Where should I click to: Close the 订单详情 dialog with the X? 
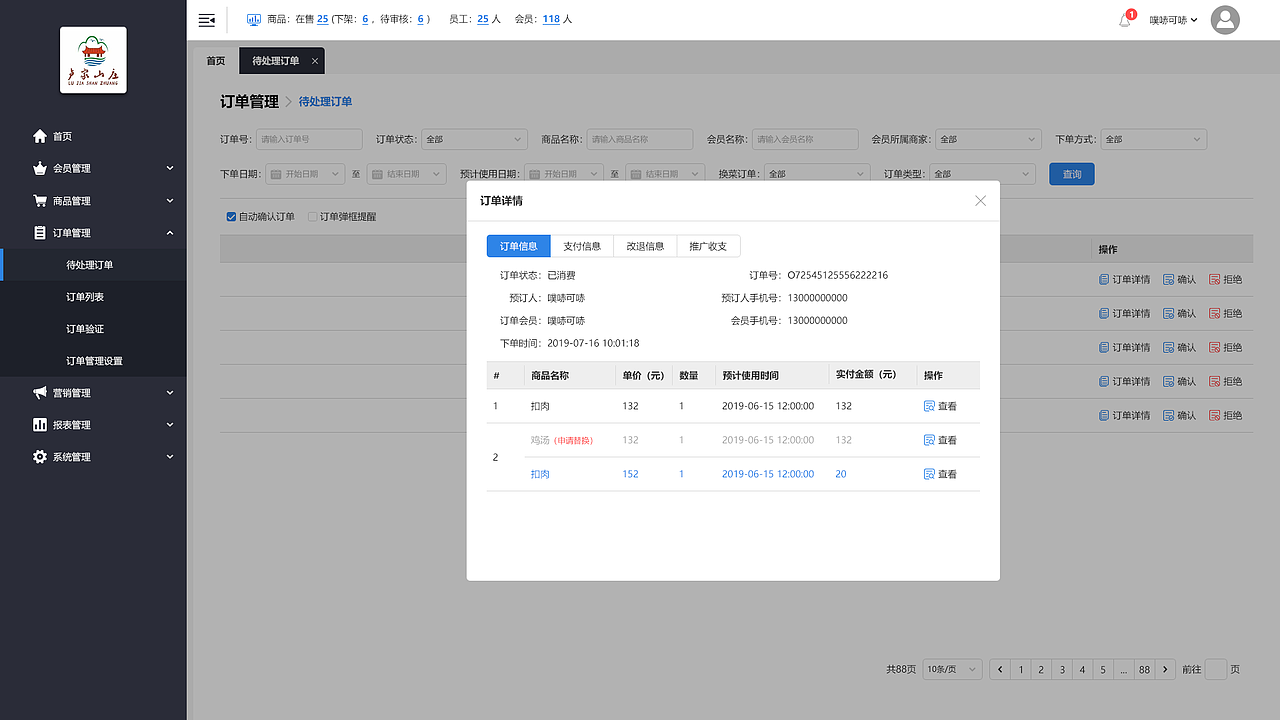pos(980,201)
